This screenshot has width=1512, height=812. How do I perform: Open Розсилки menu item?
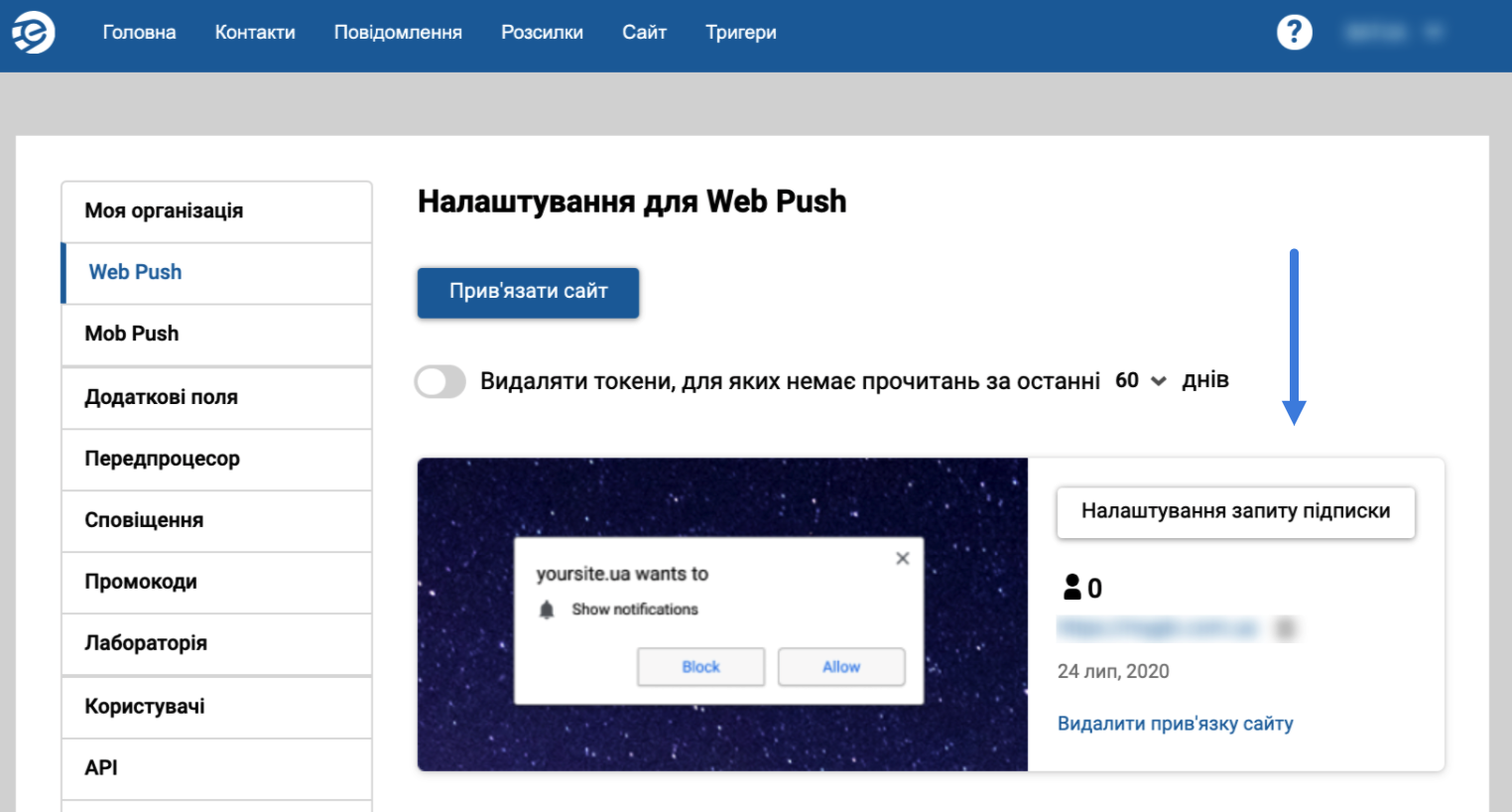(542, 33)
